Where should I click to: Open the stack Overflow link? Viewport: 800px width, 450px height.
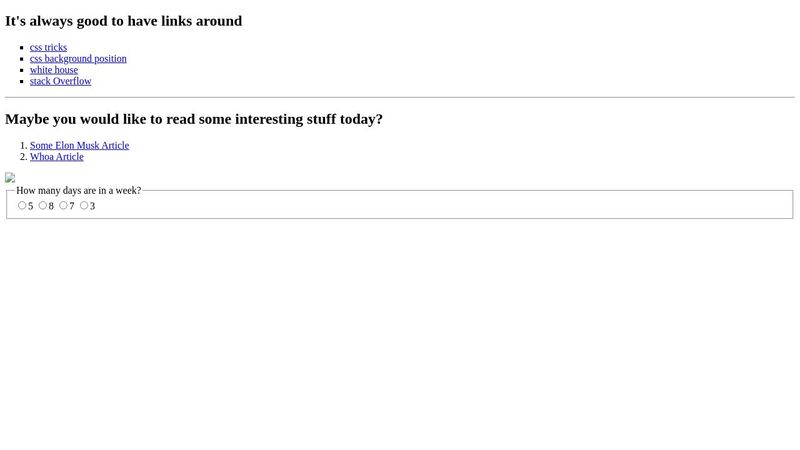(x=60, y=81)
